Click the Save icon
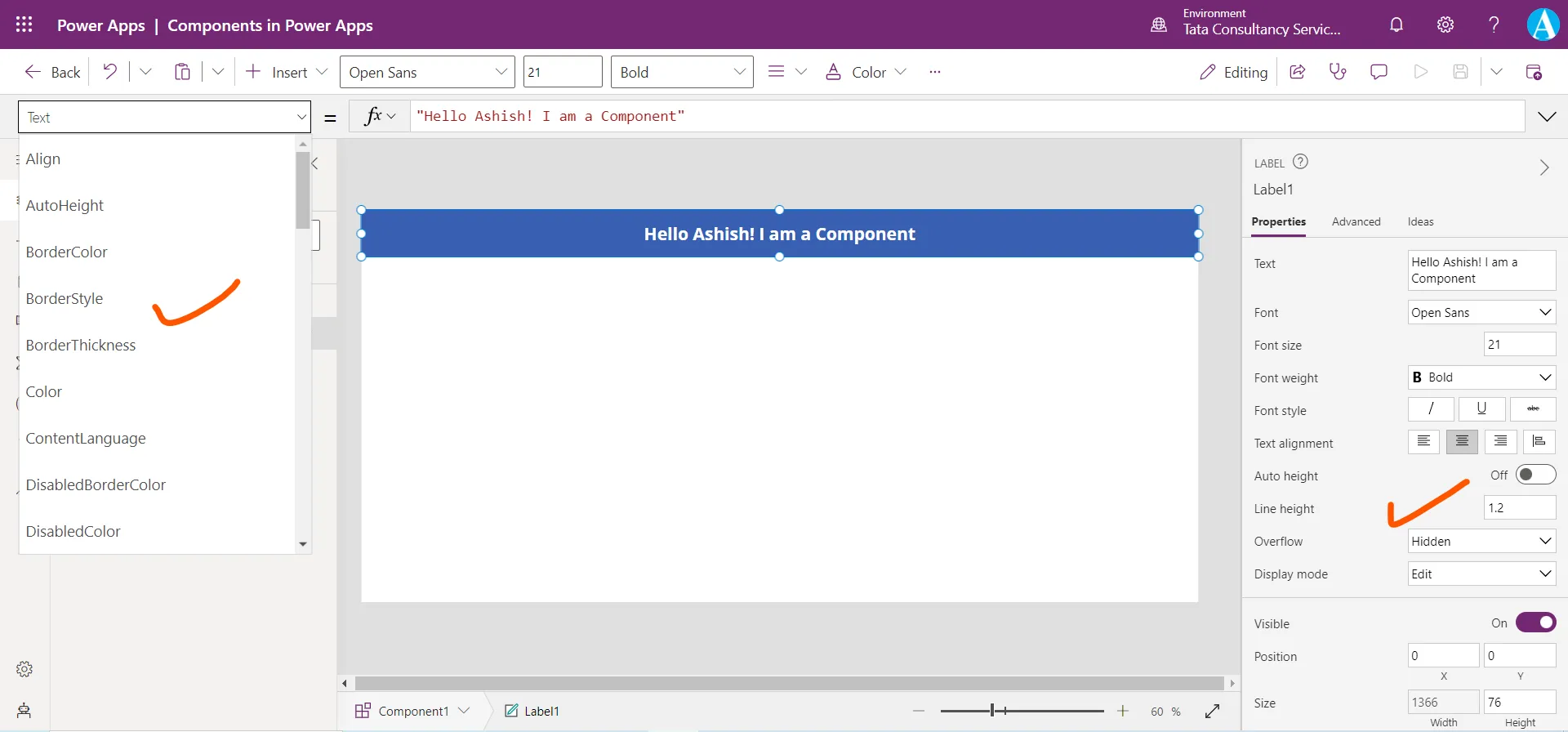This screenshot has width=1568, height=732. click(1461, 72)
